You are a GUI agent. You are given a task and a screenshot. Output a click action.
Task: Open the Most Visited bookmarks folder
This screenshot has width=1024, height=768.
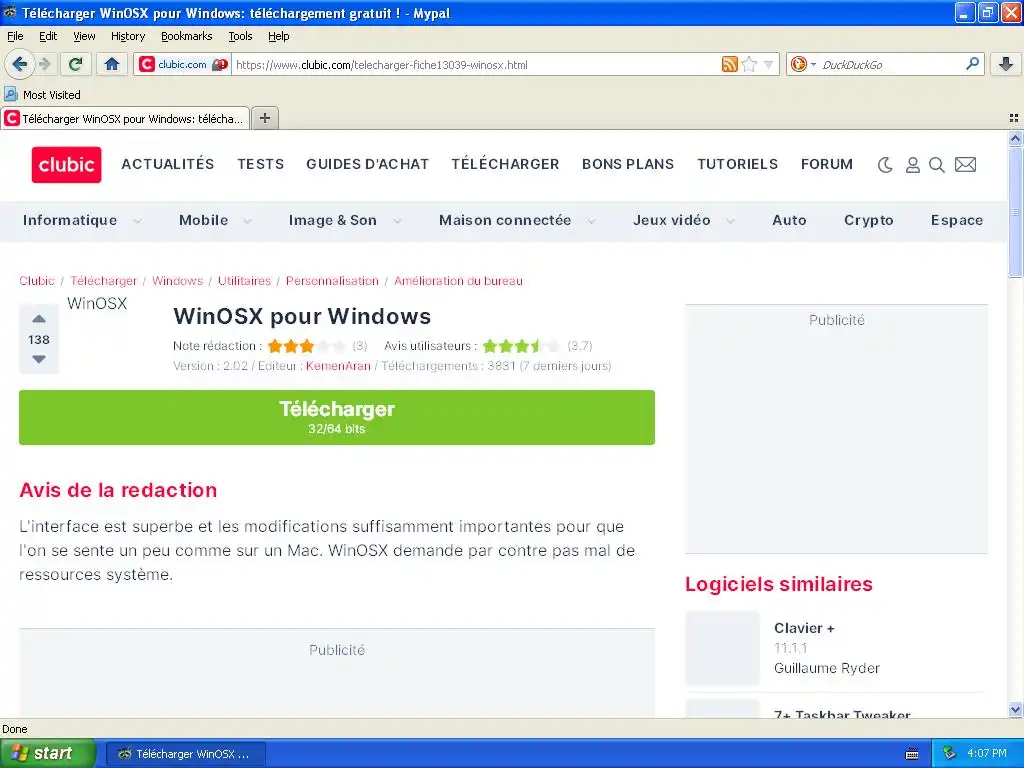(42, 95)
